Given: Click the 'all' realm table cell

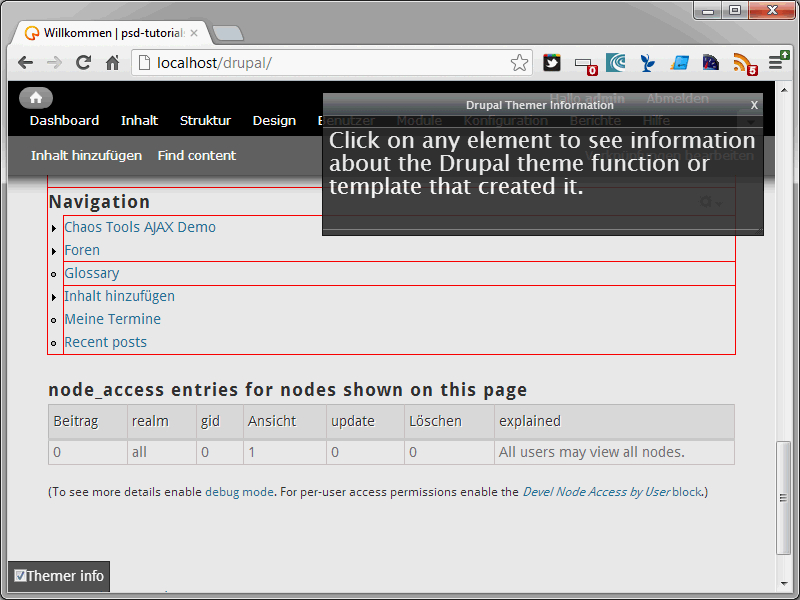Looking at the screenshot, I should [162, 452].
